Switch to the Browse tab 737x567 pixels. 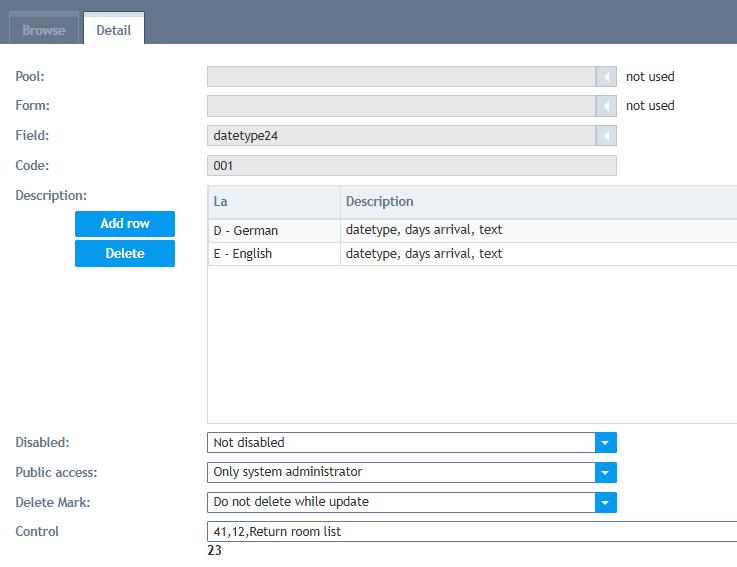(x=44, y=30)
